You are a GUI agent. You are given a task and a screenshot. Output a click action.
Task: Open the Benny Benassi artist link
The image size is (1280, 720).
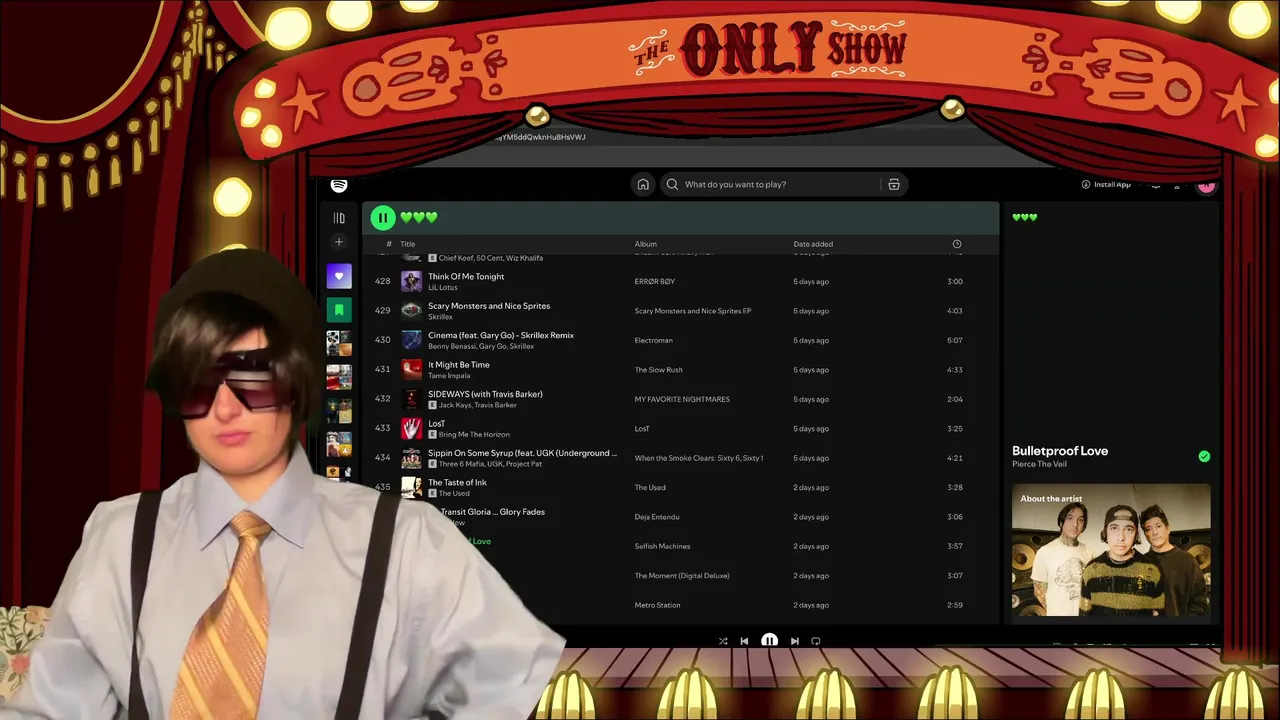[454, 346]
